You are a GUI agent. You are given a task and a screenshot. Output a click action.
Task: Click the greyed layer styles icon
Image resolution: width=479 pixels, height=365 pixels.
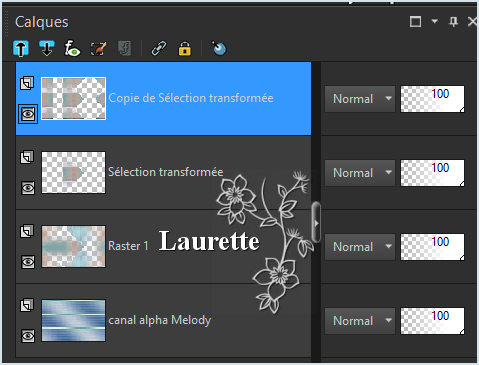tap(125, 49)
